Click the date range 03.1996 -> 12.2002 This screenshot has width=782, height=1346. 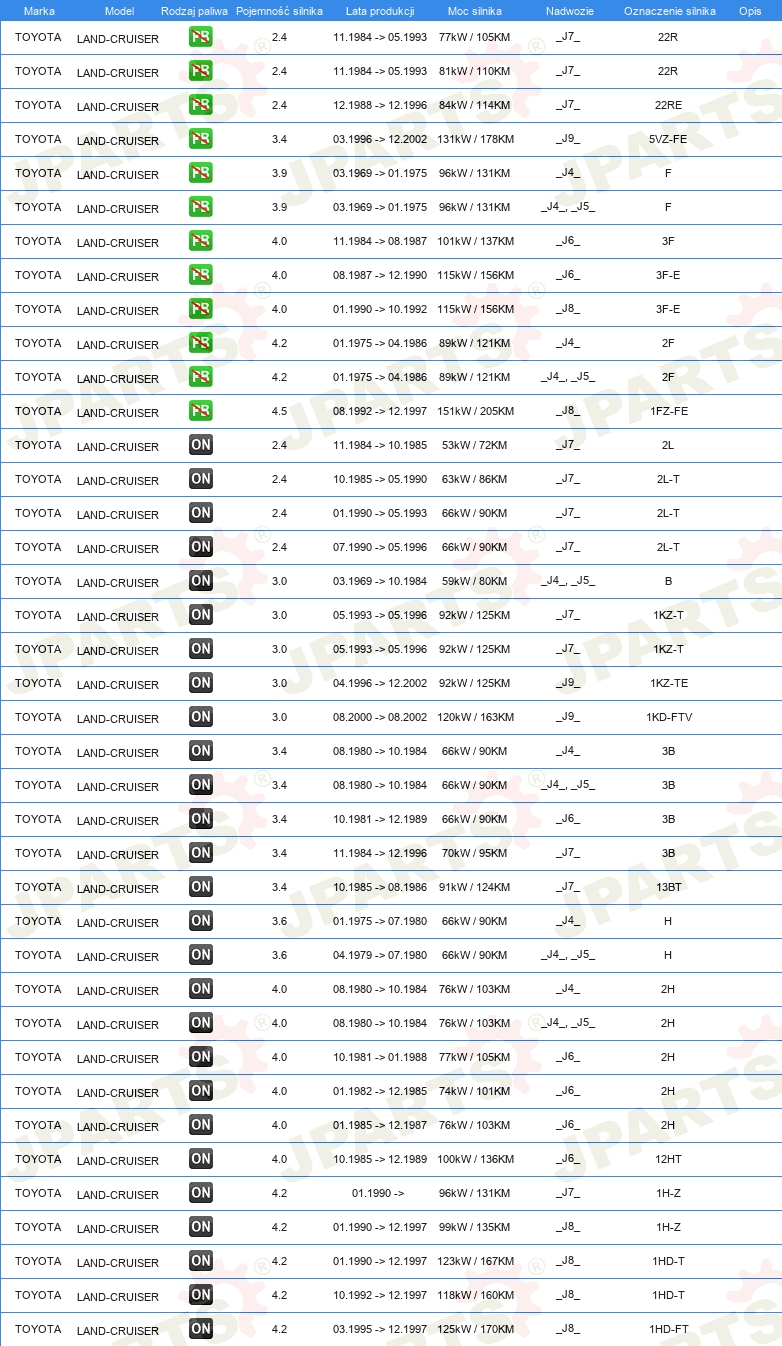pos(380,139)
